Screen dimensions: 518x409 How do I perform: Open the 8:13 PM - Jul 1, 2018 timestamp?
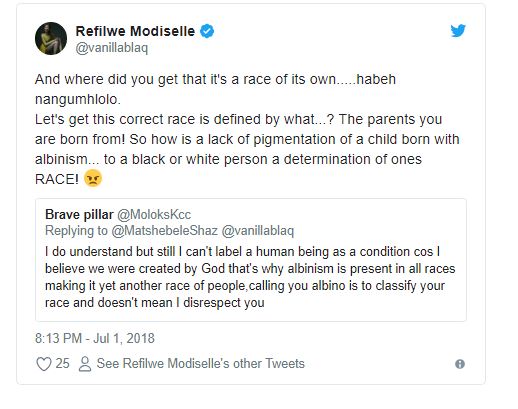(x=95, y=338)
